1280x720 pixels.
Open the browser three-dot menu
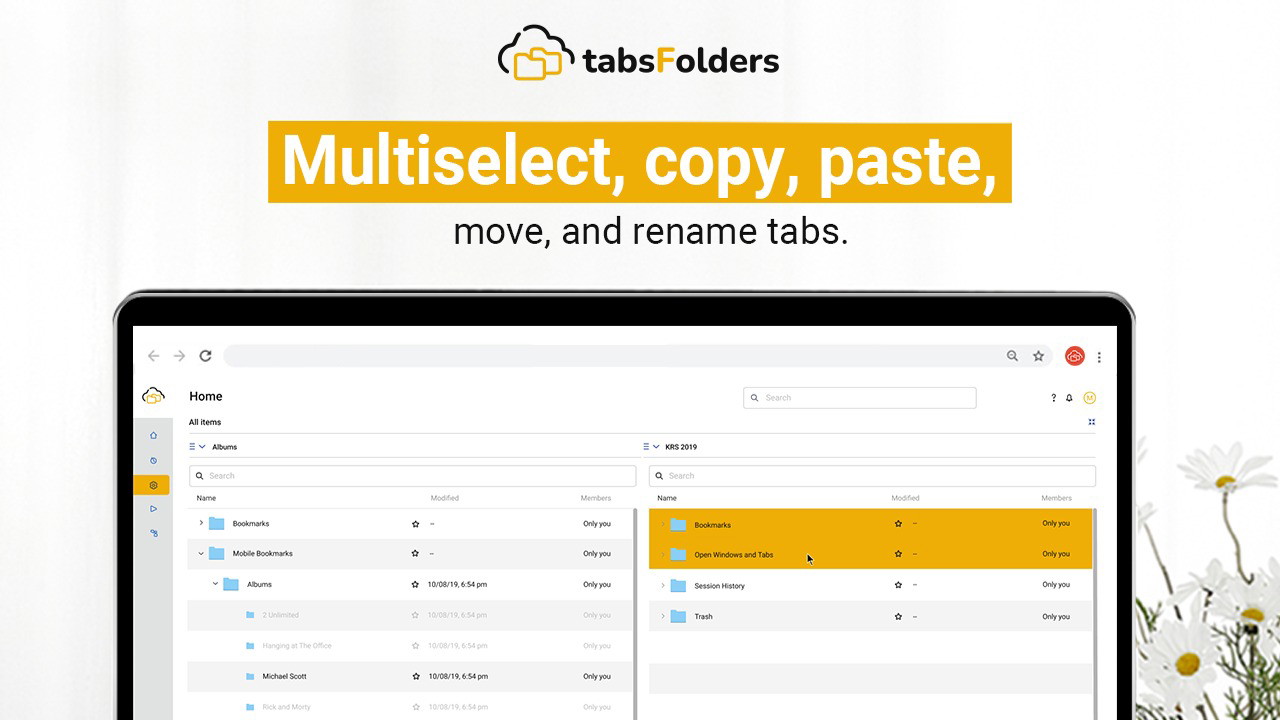[x=1099, y=357]
